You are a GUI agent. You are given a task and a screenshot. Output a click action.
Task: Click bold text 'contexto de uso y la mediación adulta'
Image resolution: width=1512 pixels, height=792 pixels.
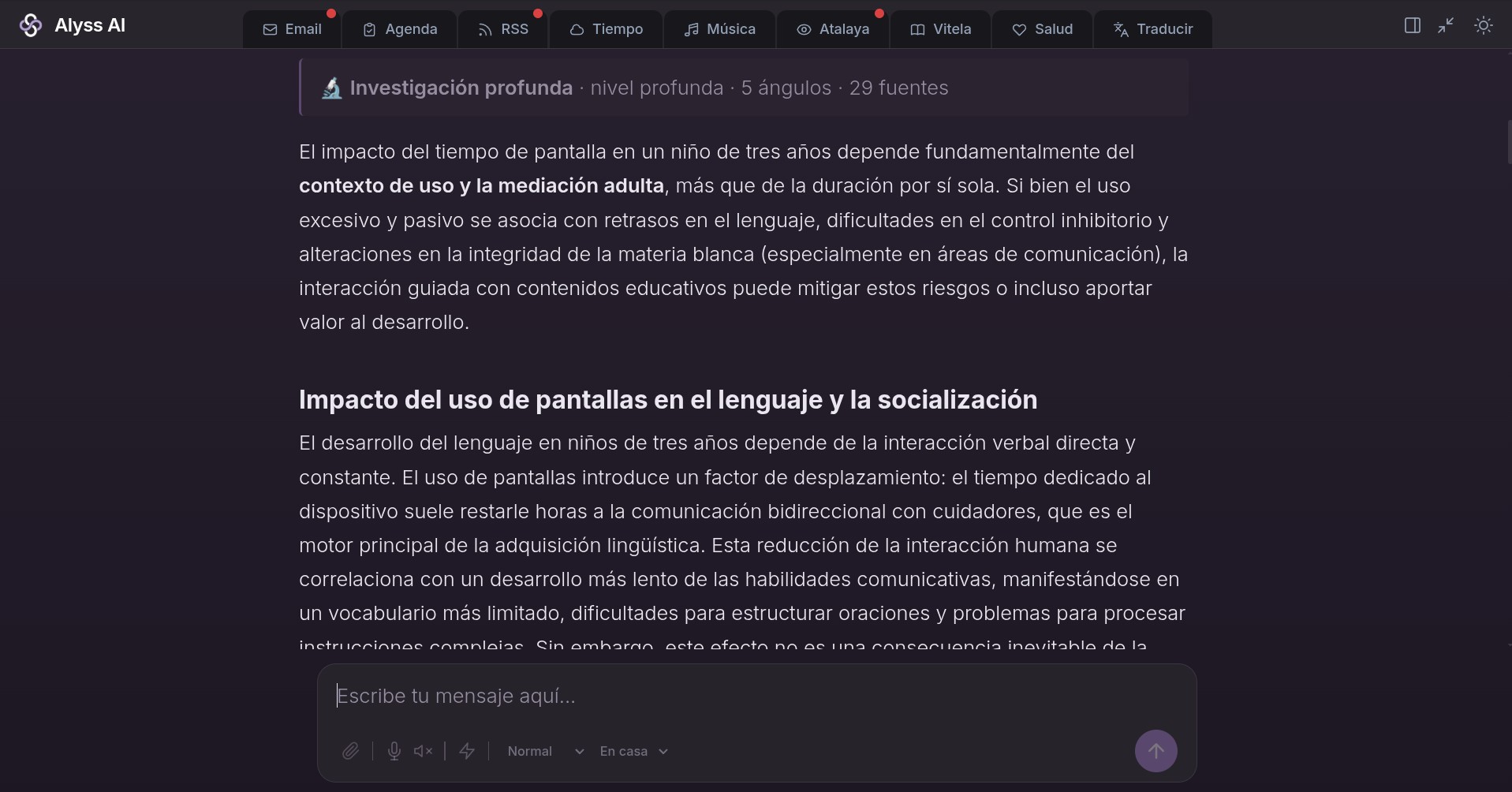tap(481, 185)
